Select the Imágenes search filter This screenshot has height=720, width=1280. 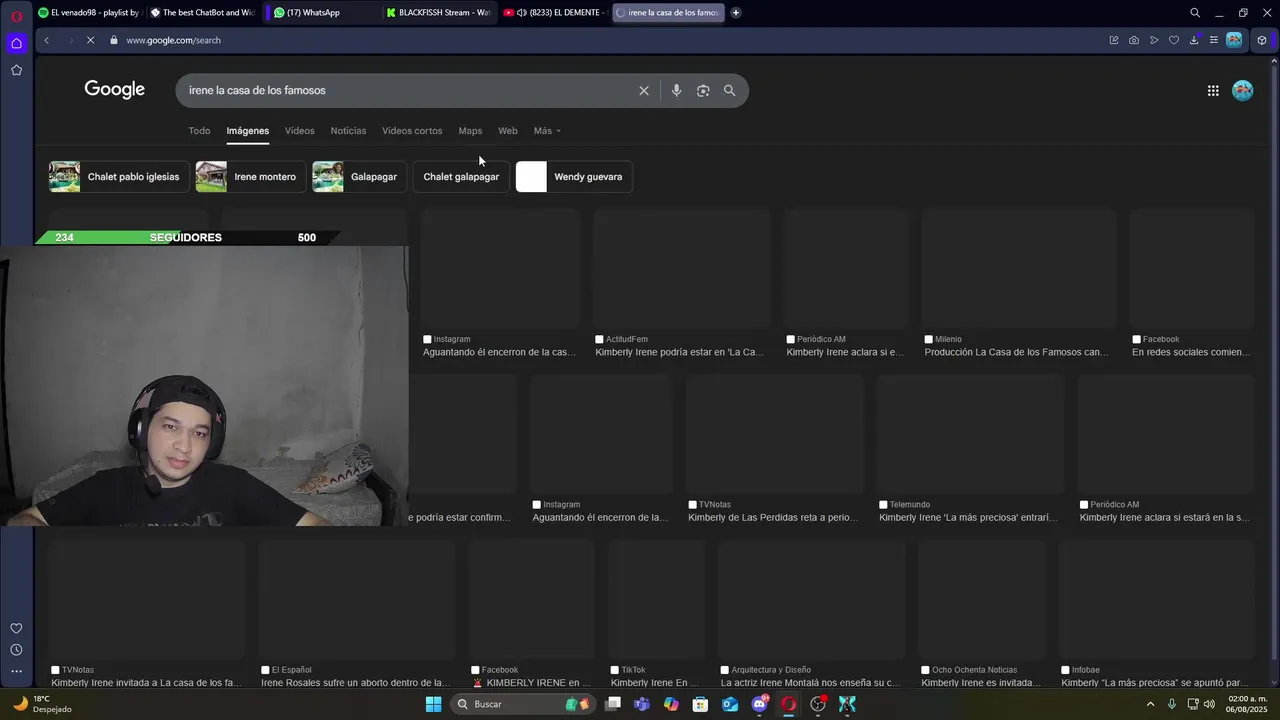pos(247,131)
